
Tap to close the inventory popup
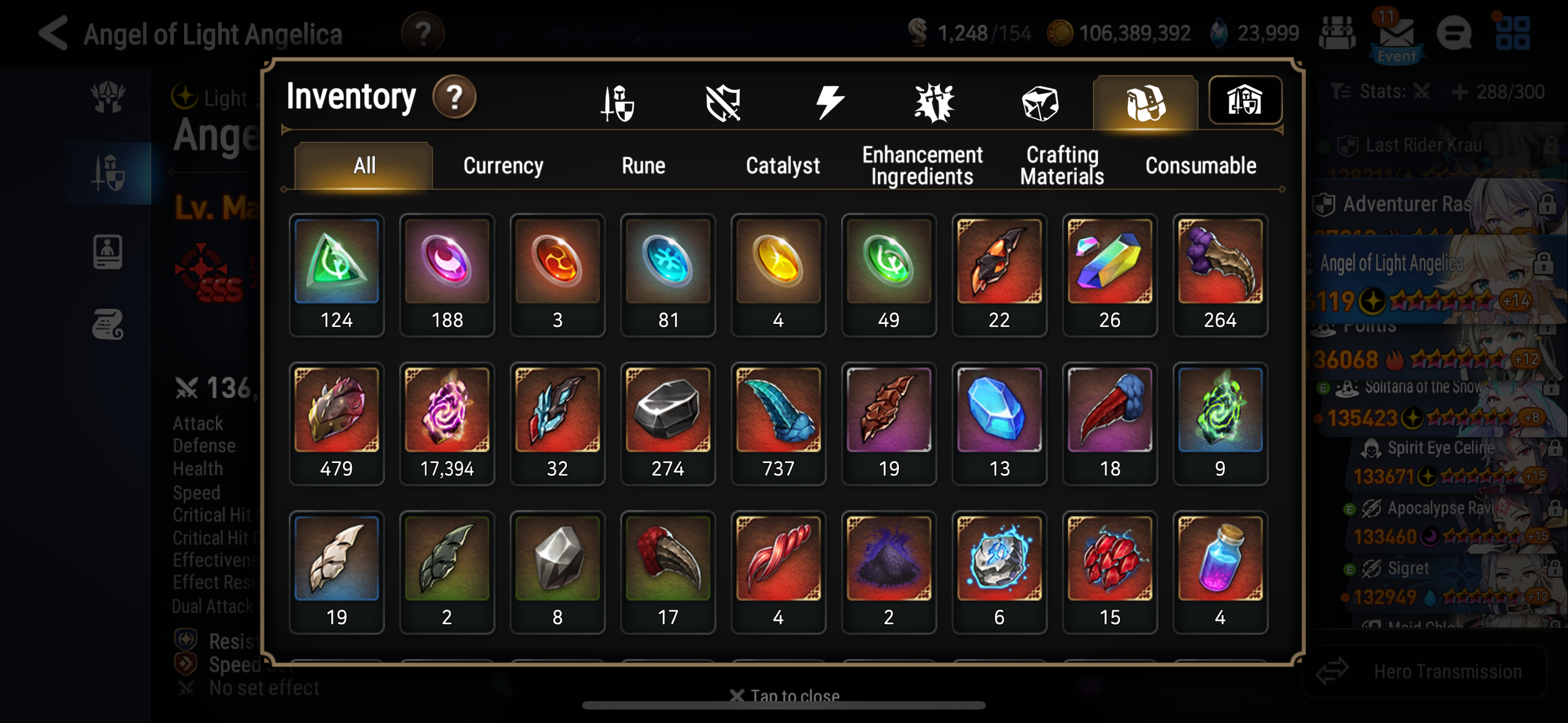pyautogui.click(x=784, y=695)
